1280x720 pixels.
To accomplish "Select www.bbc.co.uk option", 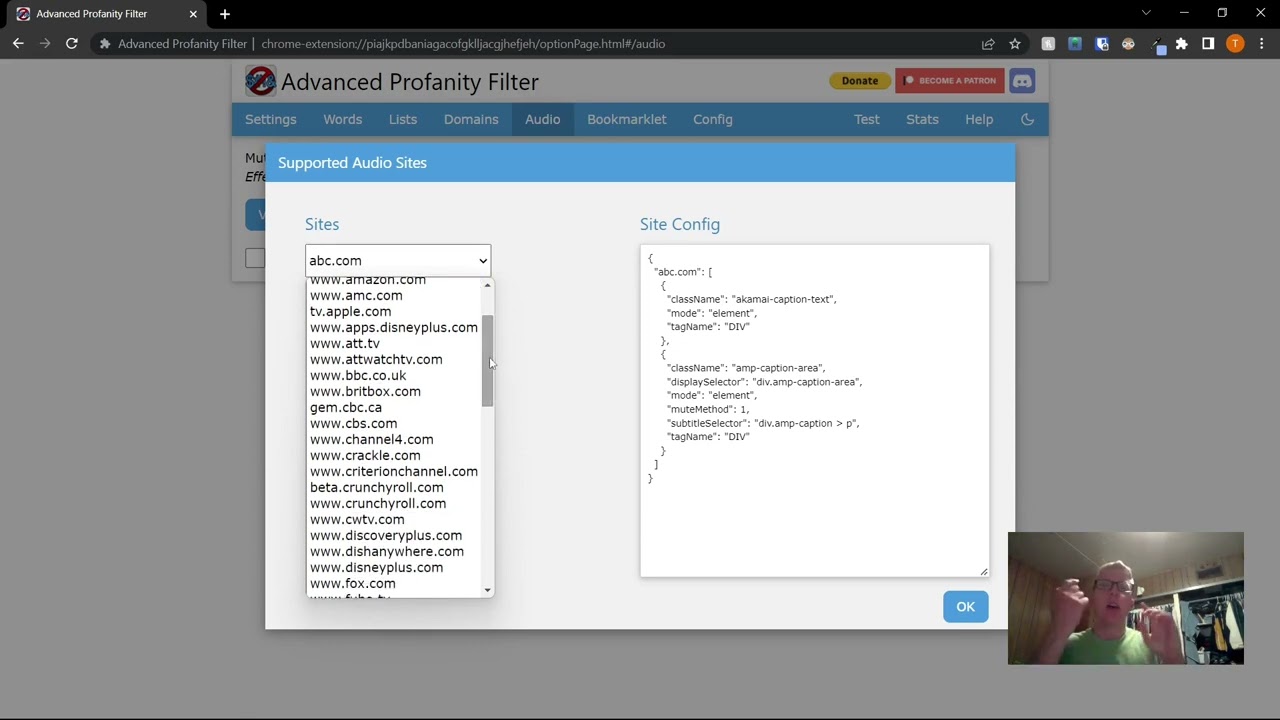I will point(394,376).
